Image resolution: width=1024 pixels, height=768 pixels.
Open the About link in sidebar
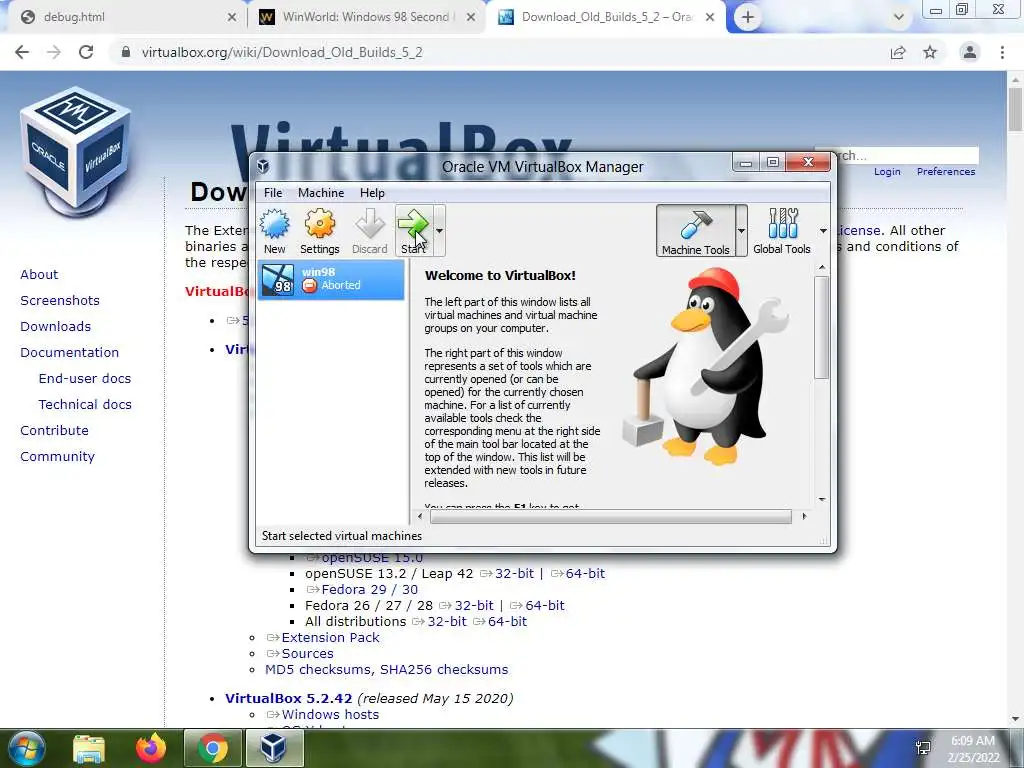click(x=39, y=274)
